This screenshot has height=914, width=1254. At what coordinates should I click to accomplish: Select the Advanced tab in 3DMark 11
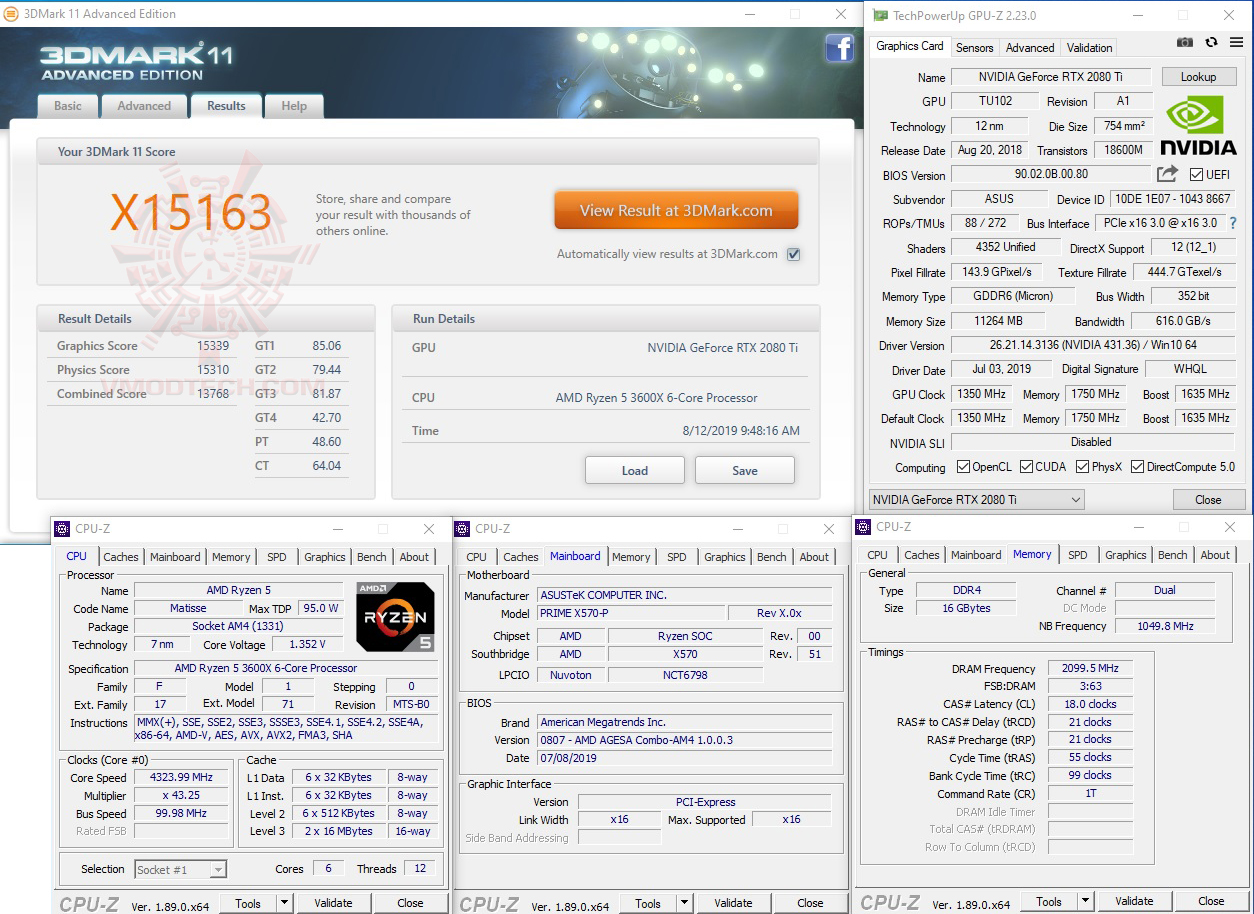coord(144,105)
